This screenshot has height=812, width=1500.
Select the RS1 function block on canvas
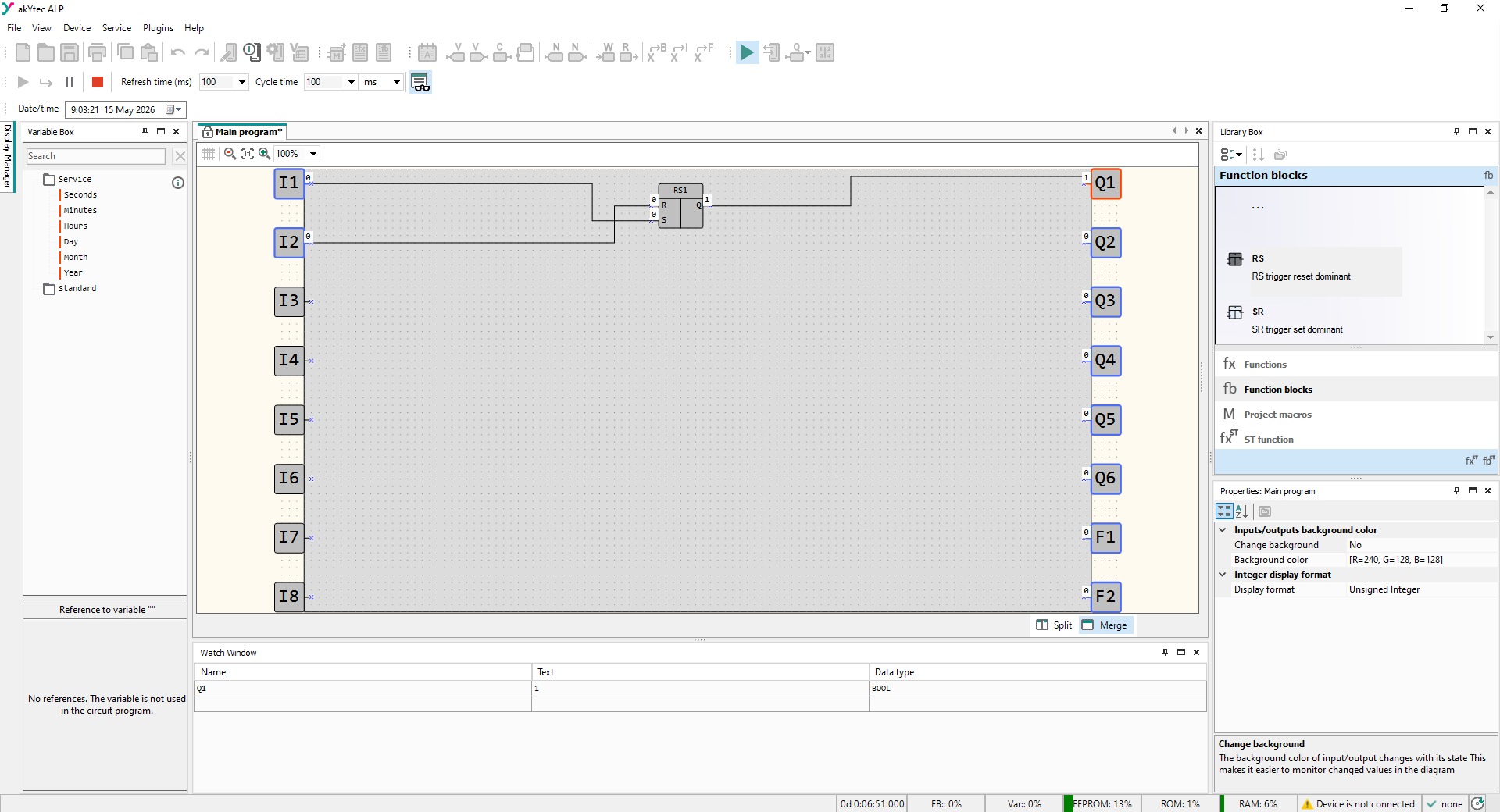coord(680,206)
